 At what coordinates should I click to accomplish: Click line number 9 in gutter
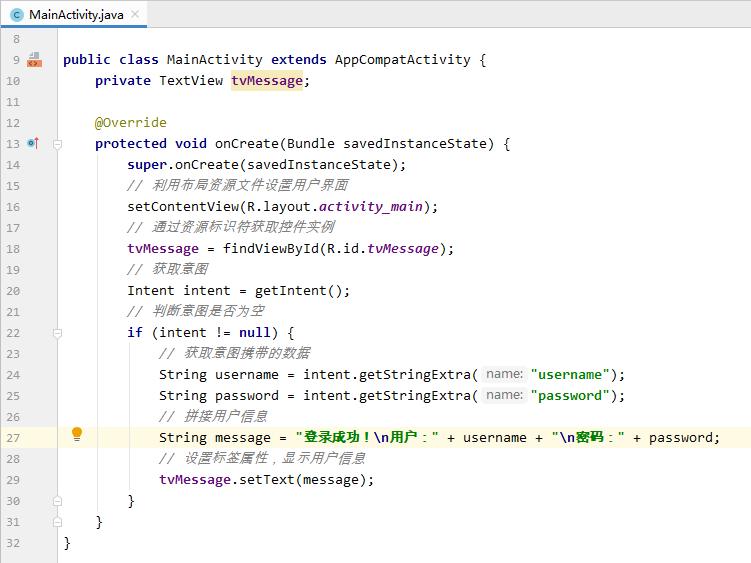pos(16,60)
